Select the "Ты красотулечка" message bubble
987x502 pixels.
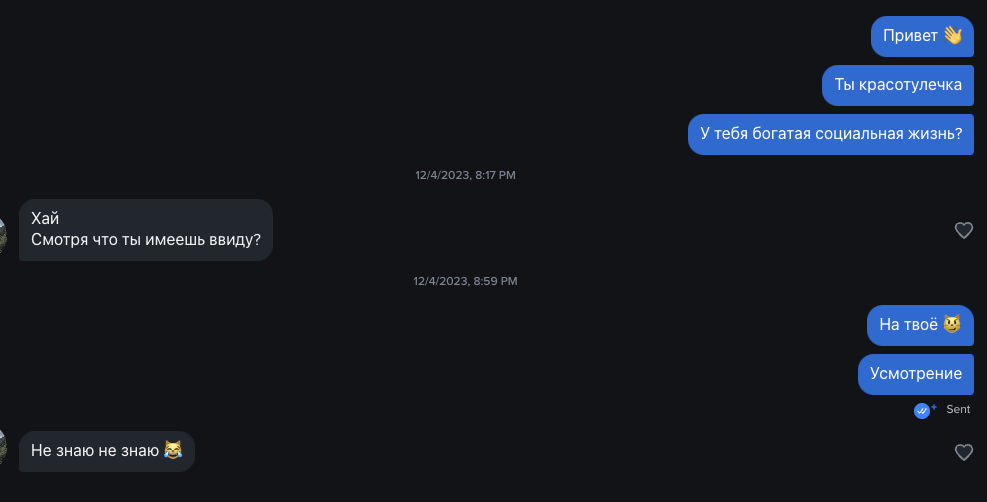897,85
